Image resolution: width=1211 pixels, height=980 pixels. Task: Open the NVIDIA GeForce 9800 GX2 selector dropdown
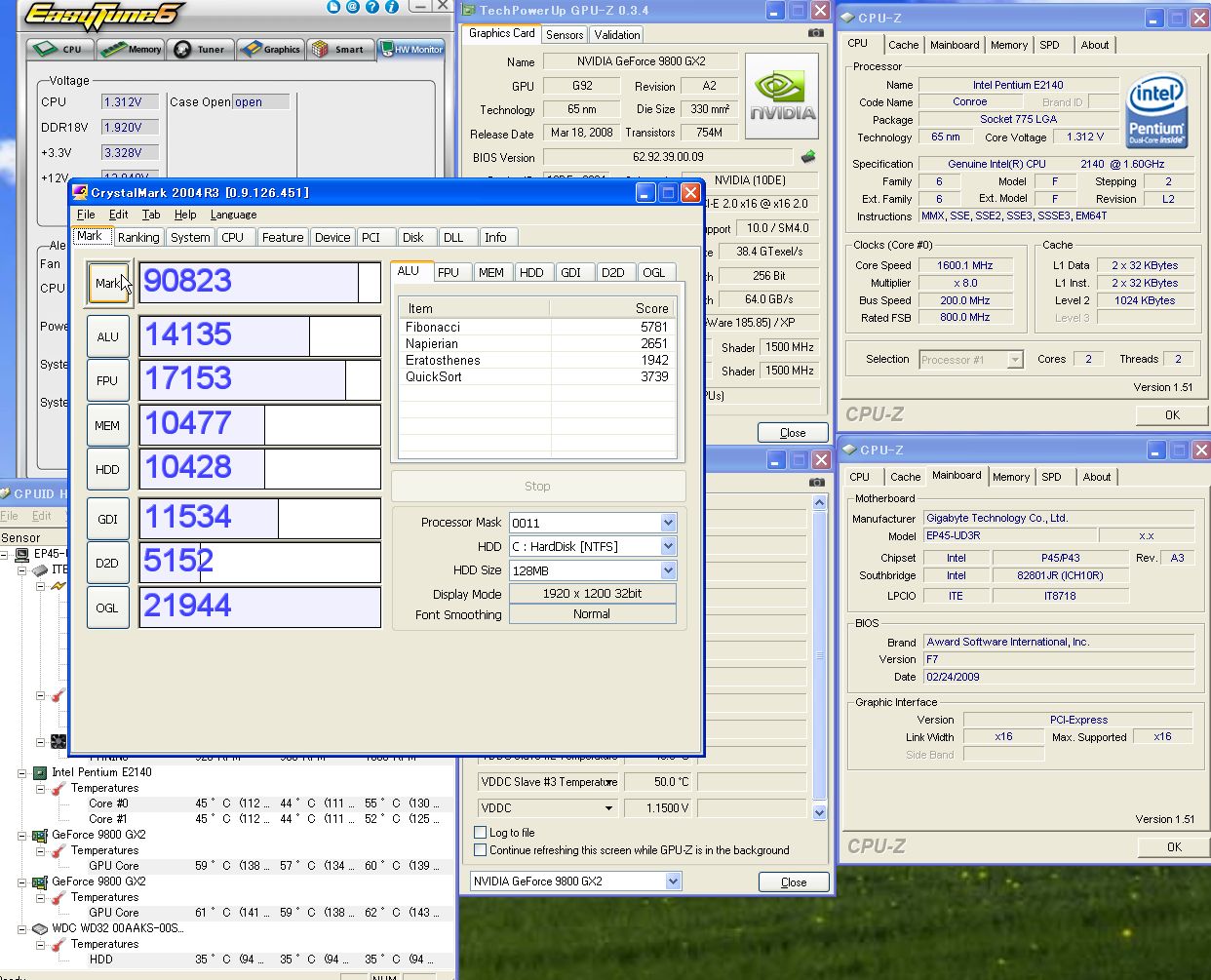pos(673,882)
